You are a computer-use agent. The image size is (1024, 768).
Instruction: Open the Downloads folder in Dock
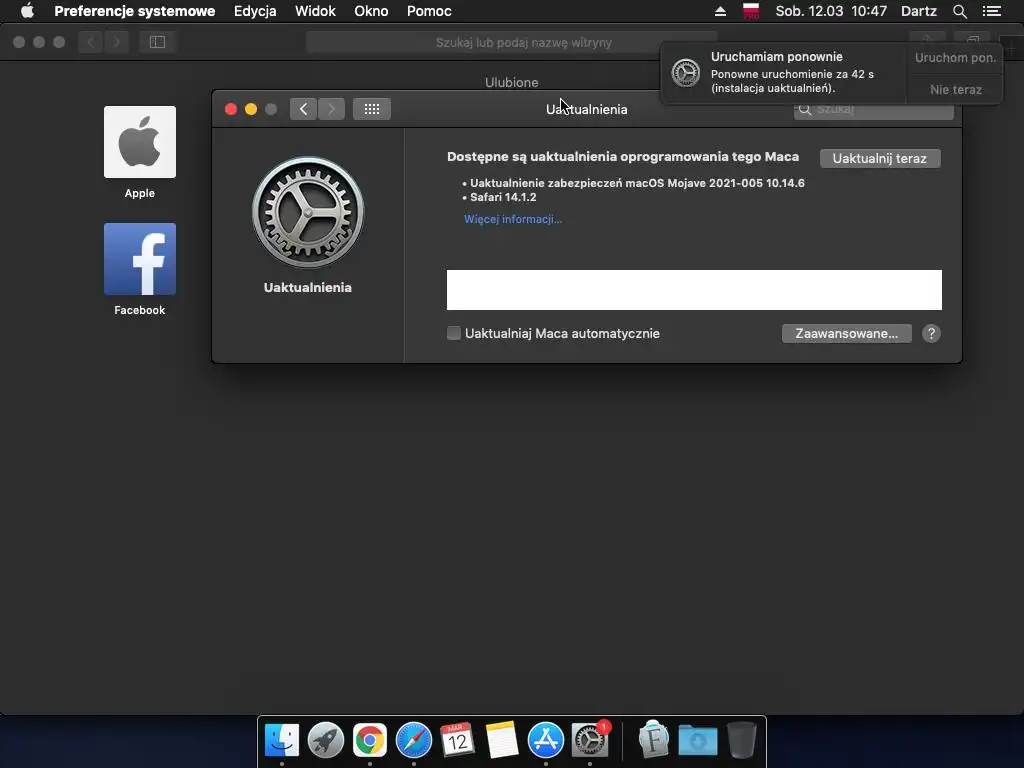pyautogui.click(x=697, y=741)
